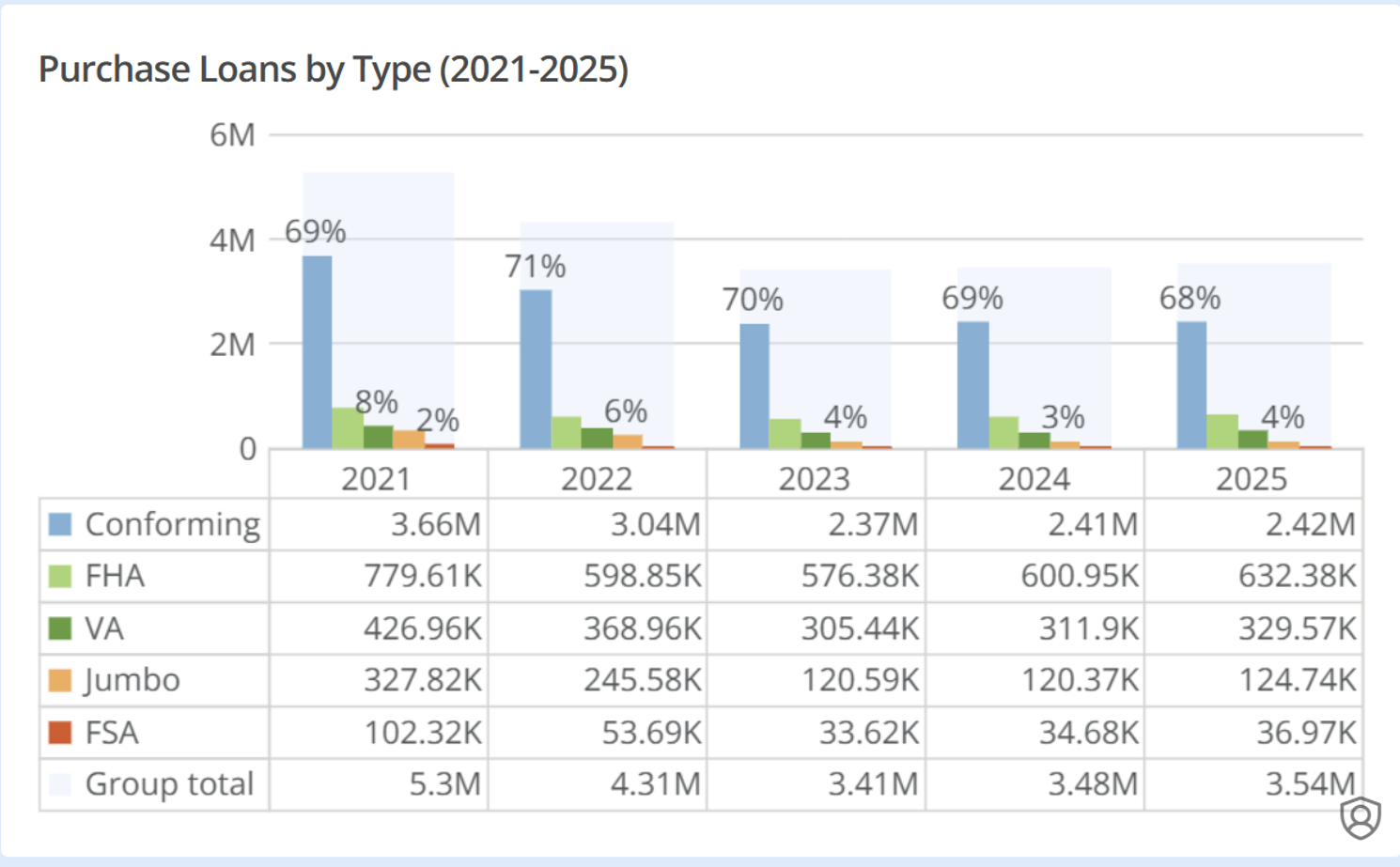The image size is (1400, 867).
Task: Click the 8% label in 2021
Action: point(377,403)
